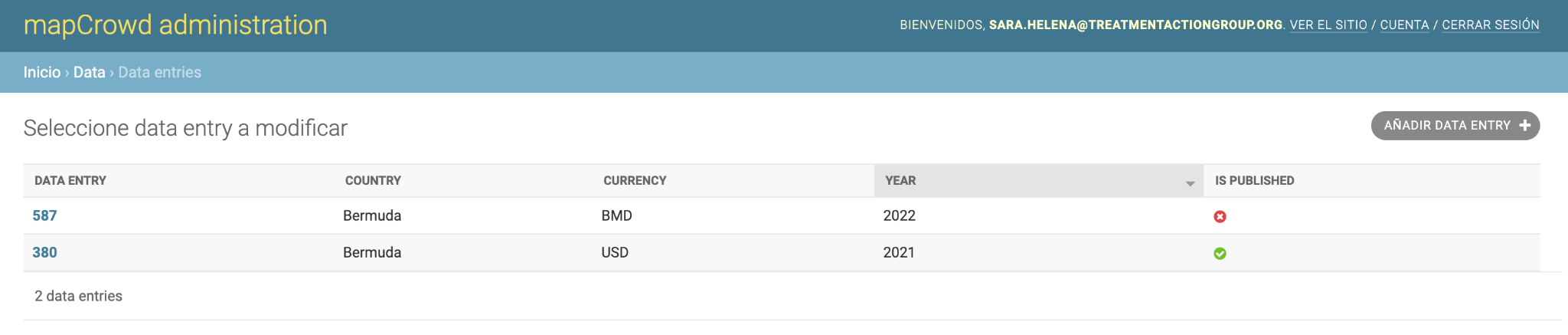Click the USD currency cell for entry 380

615,252
